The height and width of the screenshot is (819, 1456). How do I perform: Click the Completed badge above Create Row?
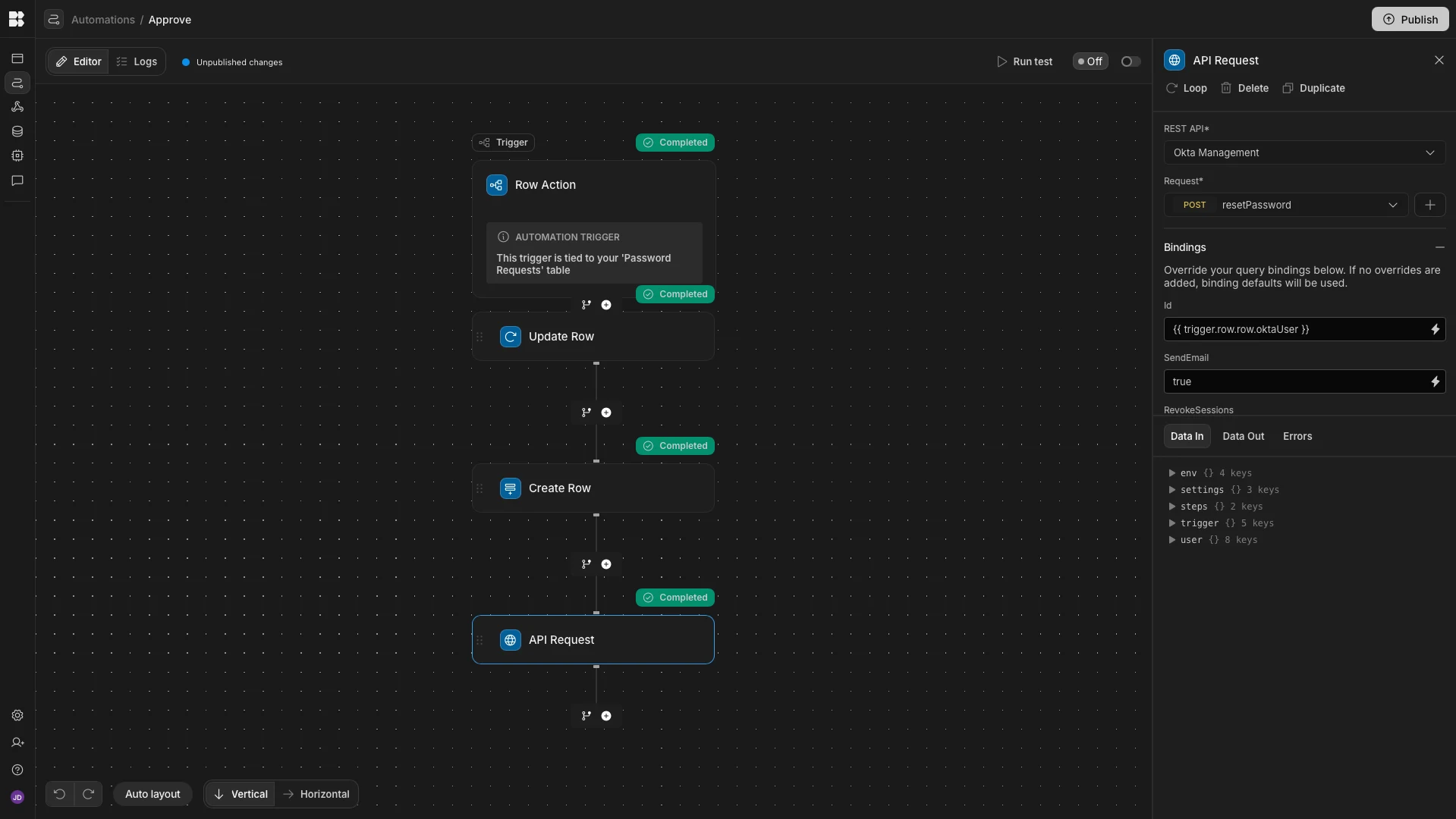point(675,446)
